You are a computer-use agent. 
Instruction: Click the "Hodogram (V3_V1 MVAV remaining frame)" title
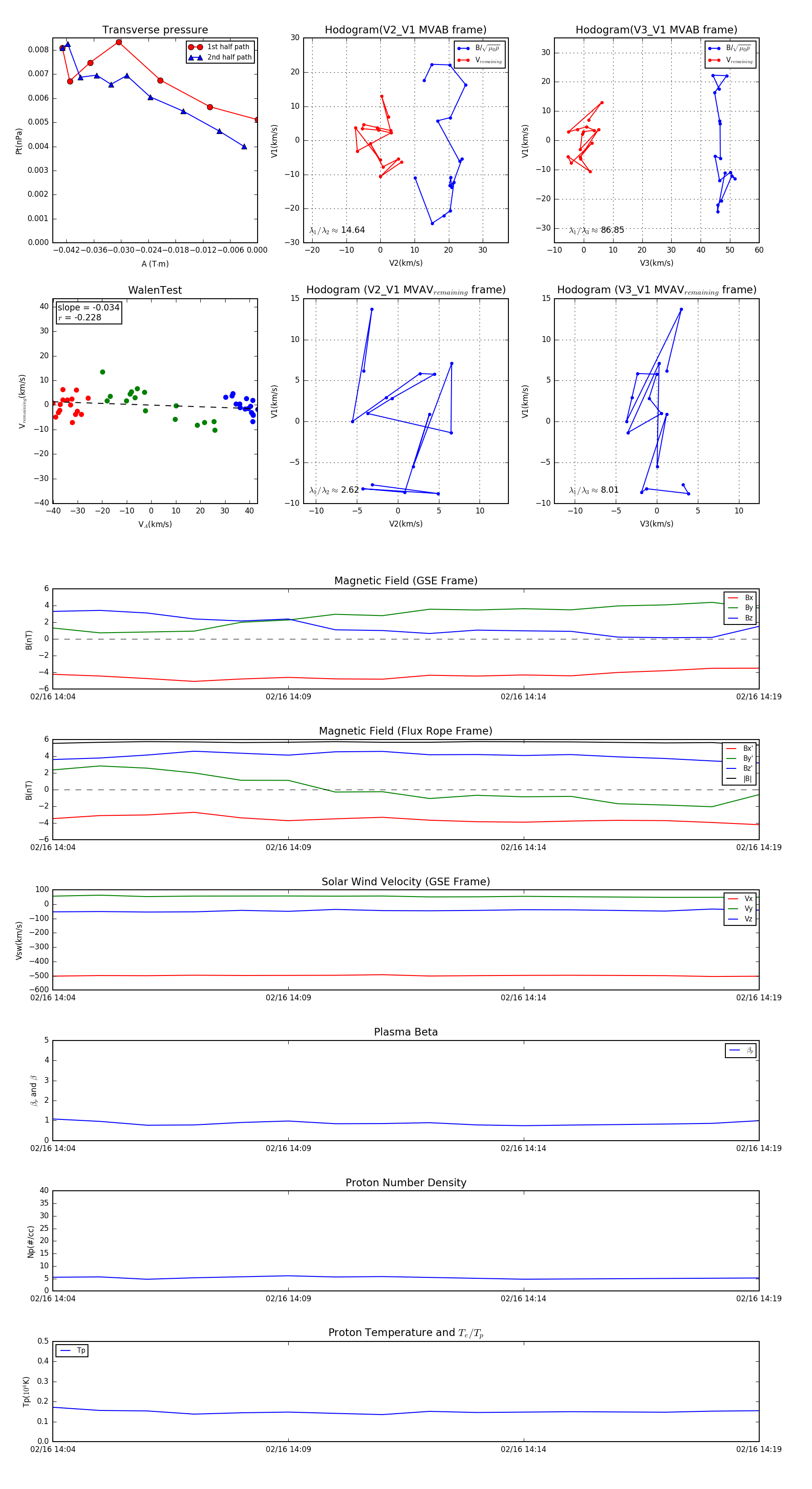pos(656,290)
